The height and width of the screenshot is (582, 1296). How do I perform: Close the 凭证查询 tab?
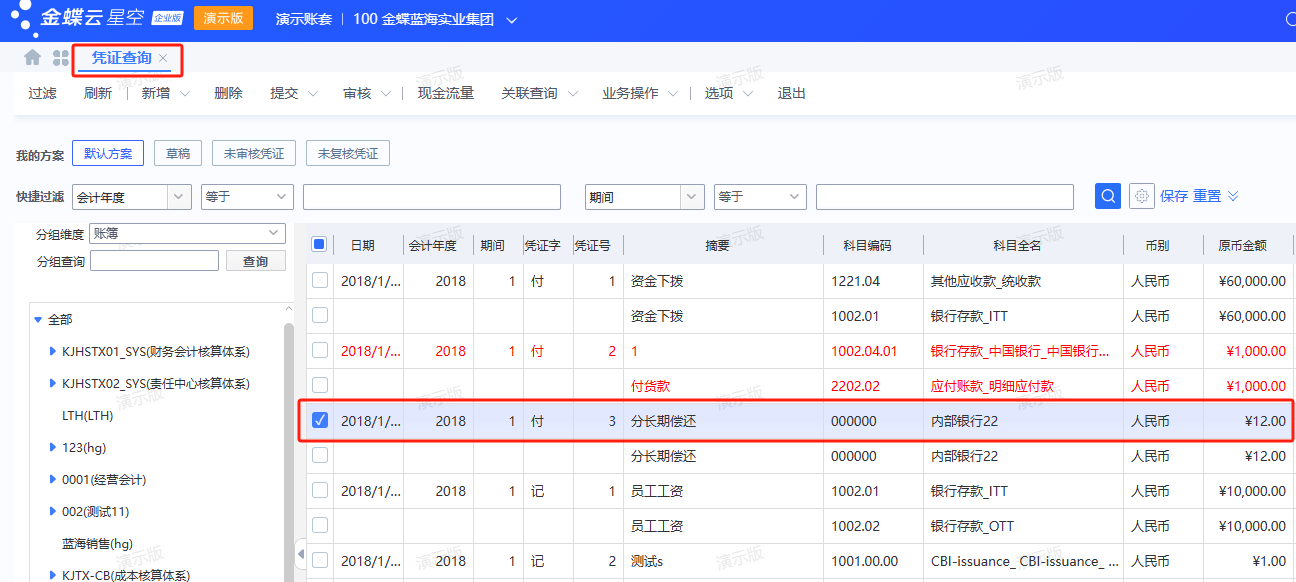pyautogui.click(x=164, y=59)
